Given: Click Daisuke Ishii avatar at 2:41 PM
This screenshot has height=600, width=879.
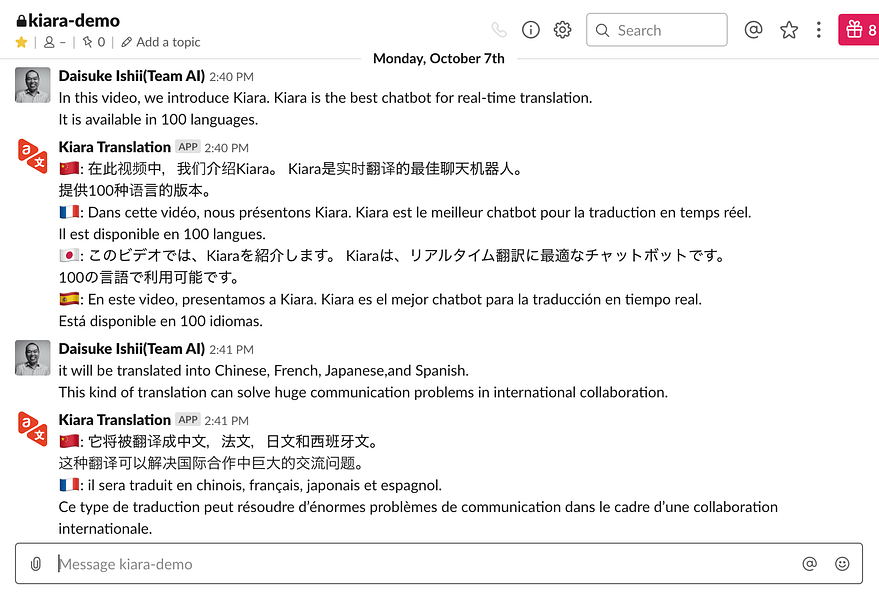Looking at the screenshot, I should point(33,358).
